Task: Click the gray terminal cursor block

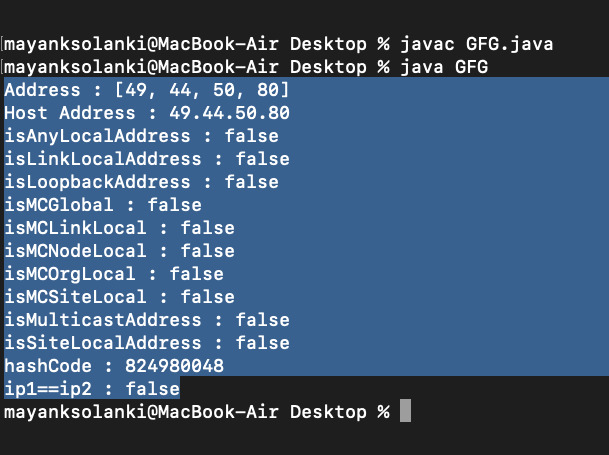Action: point(405,411)
